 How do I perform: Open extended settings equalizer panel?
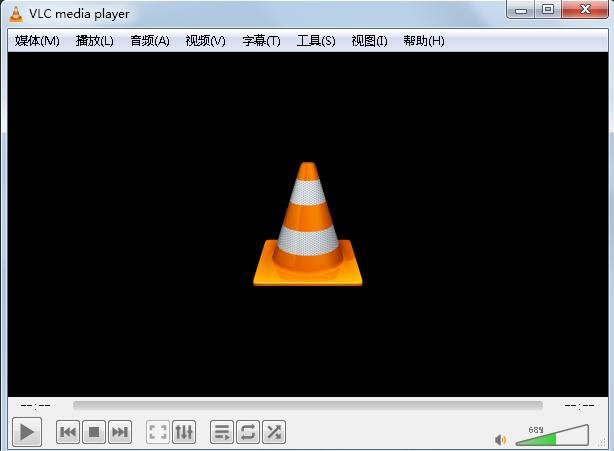click(x=184, y=432)
